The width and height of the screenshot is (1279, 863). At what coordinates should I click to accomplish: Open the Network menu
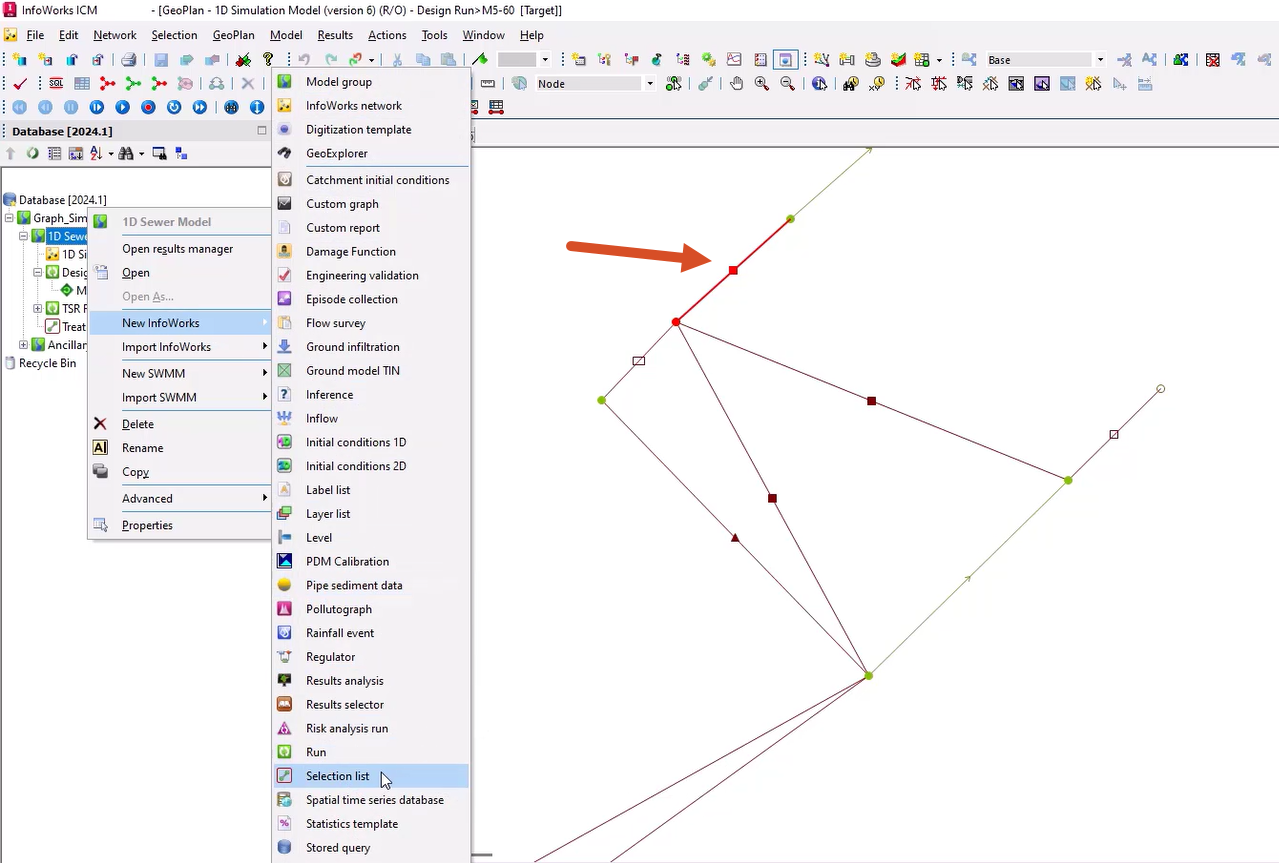pos(115,35)
